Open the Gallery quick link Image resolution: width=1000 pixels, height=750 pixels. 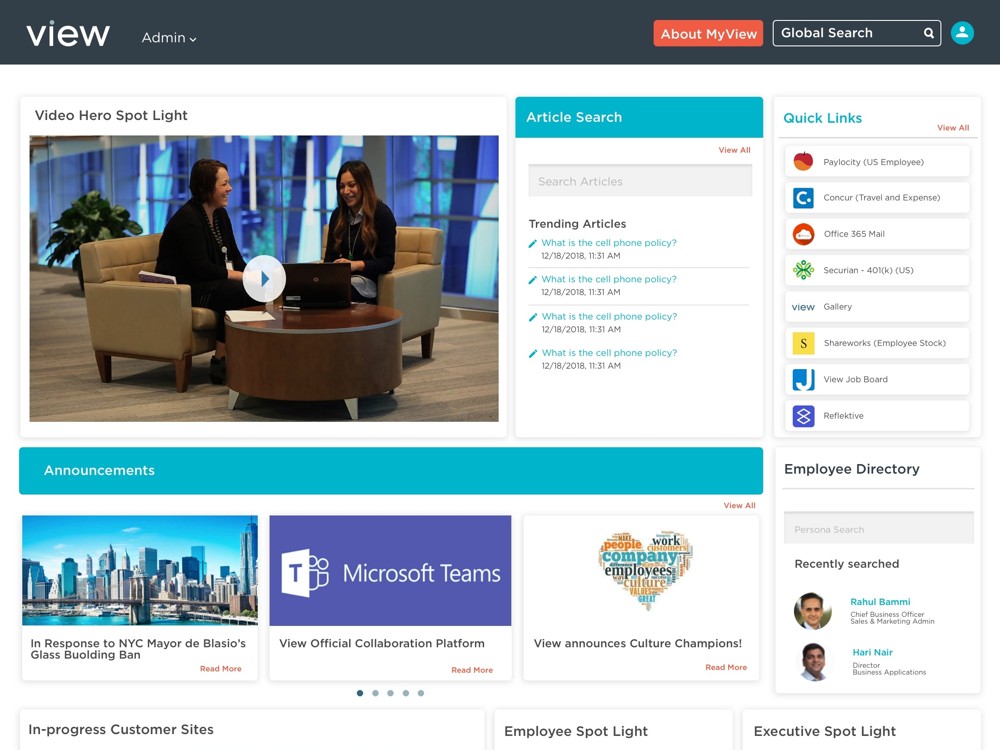pos(878,307)
